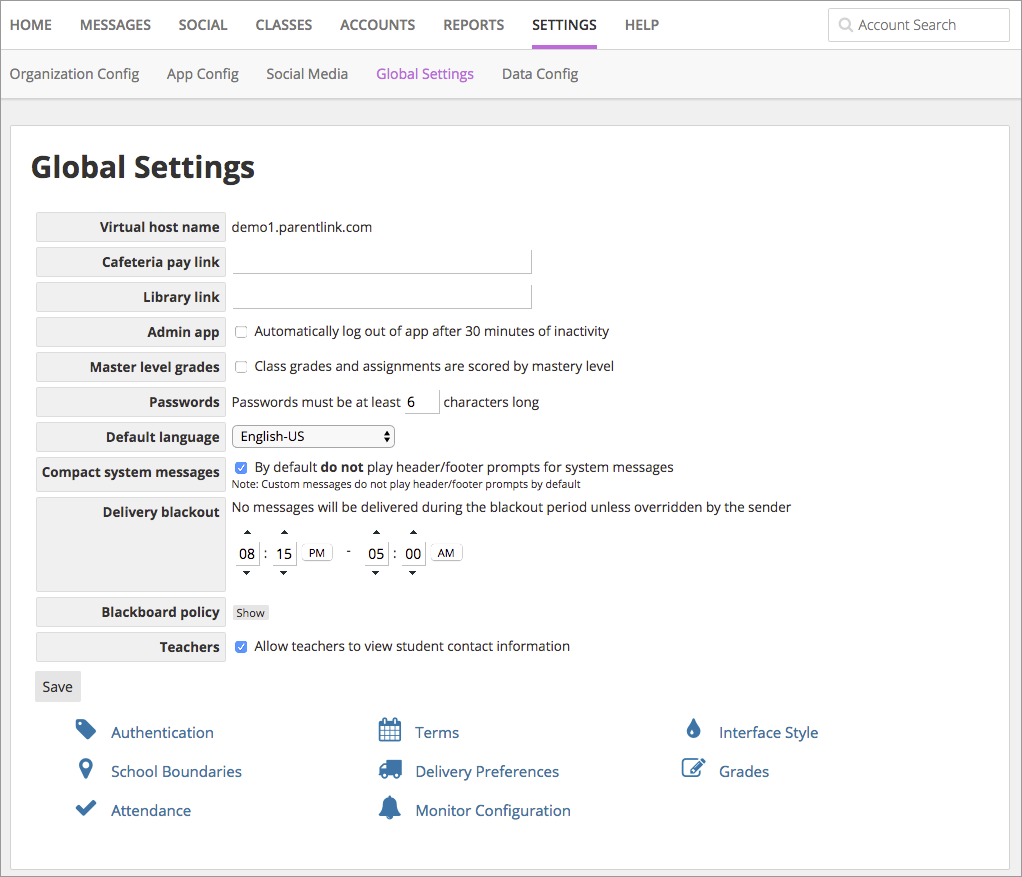Click the Delivery Preferences truck icon
Image resolution: width=1022 pixels, height=877 pixels.
390,769
